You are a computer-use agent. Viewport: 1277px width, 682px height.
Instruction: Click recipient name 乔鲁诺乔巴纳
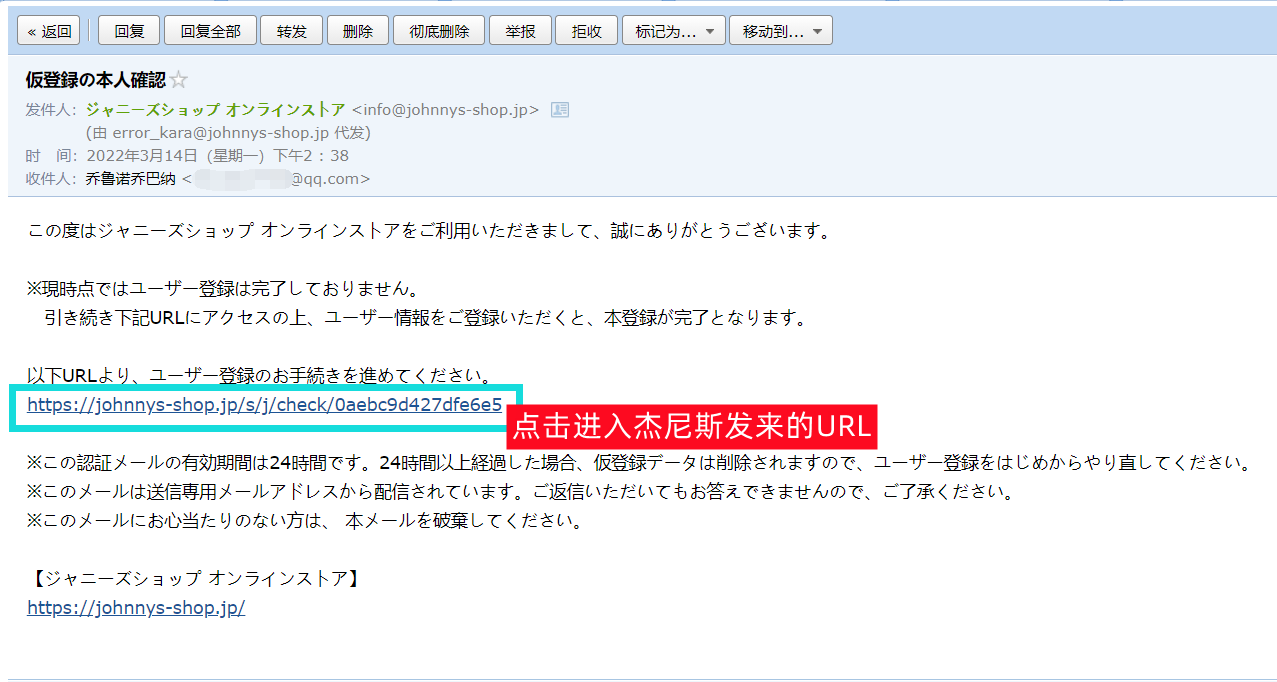131,179
